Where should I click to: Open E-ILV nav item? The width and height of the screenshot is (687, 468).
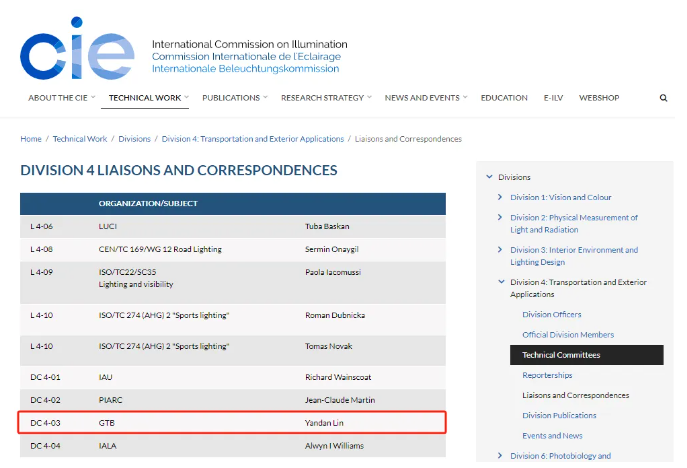pos(553,98)
